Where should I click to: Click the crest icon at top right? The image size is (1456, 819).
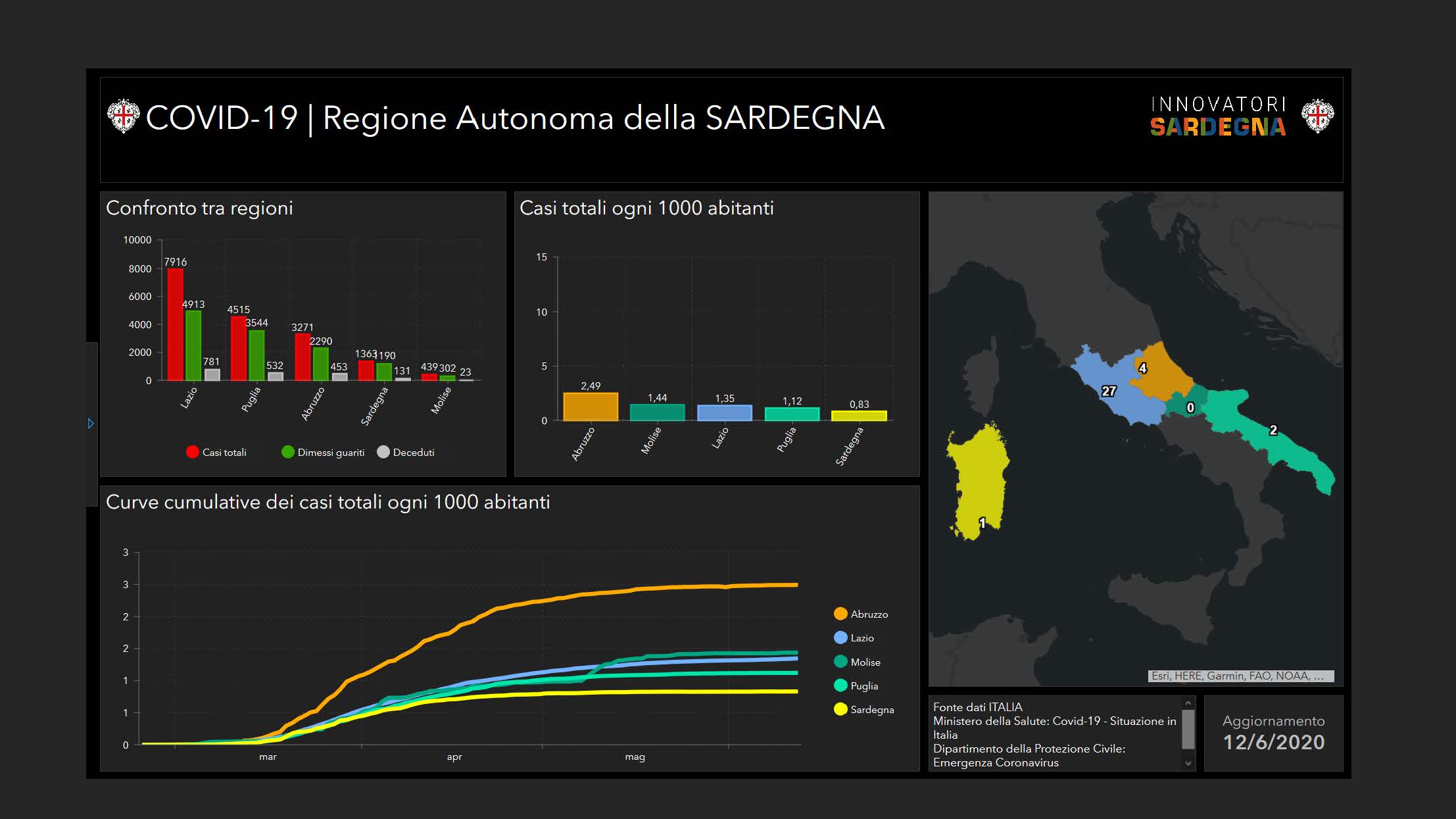1318,116
